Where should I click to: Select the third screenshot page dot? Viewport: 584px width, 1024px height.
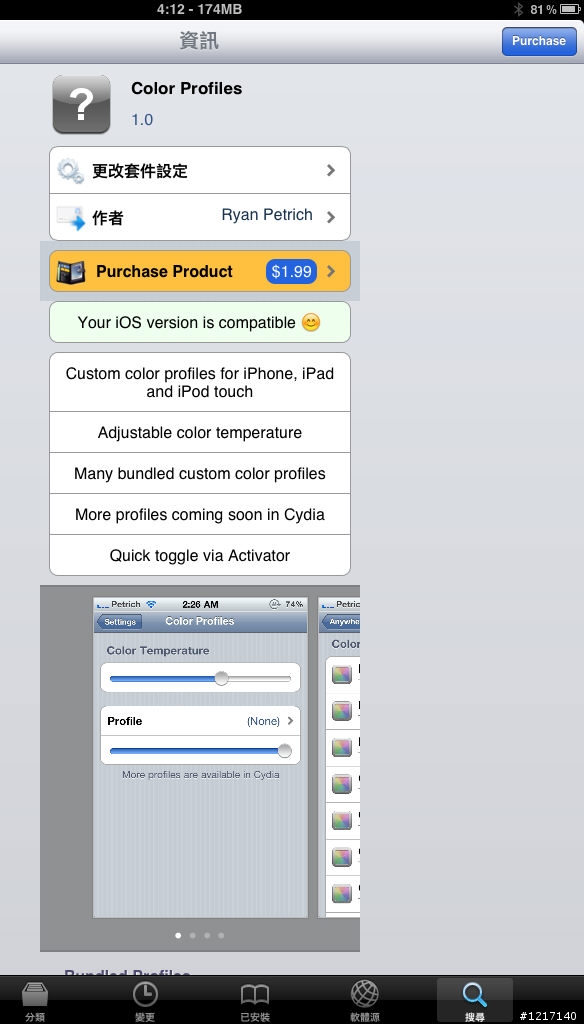(207, 935)
